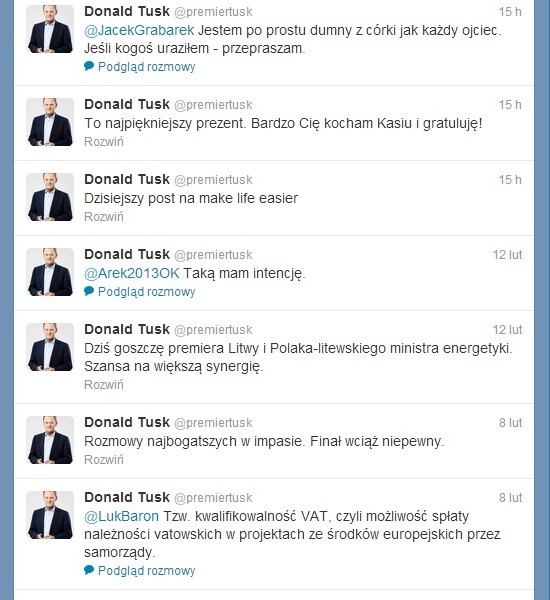This screenshot has width=550, height=600.
Task: Open avatar on the premier Litwy tweet
Action: [x=50, y=347]
